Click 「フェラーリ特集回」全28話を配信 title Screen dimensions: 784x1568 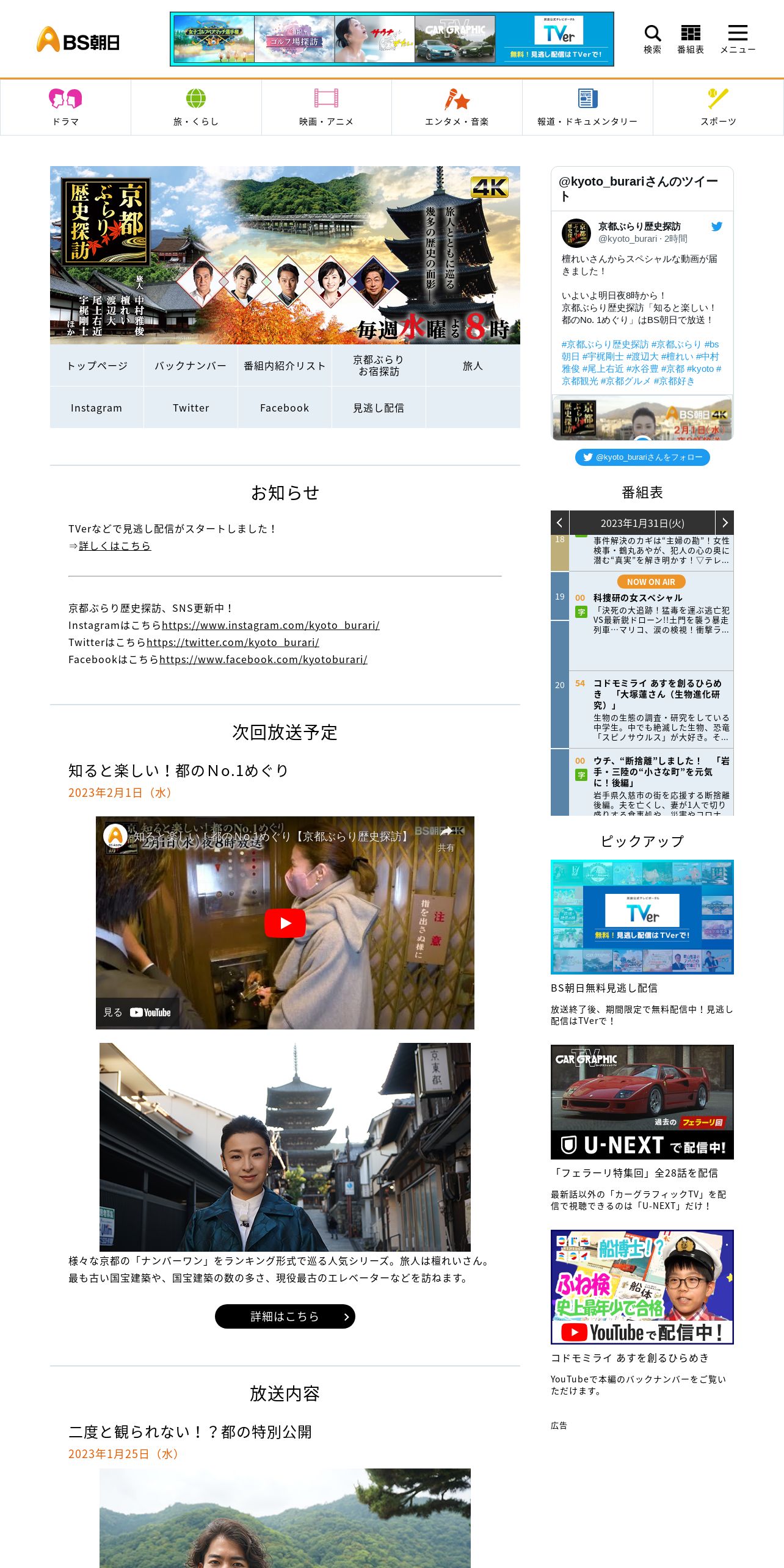point(634,1173)
